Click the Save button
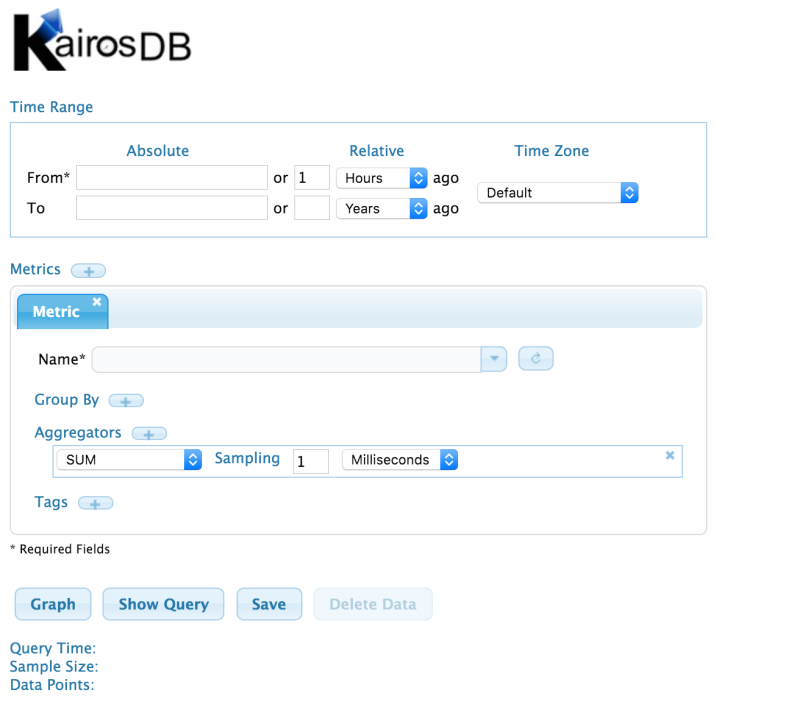 269,604
